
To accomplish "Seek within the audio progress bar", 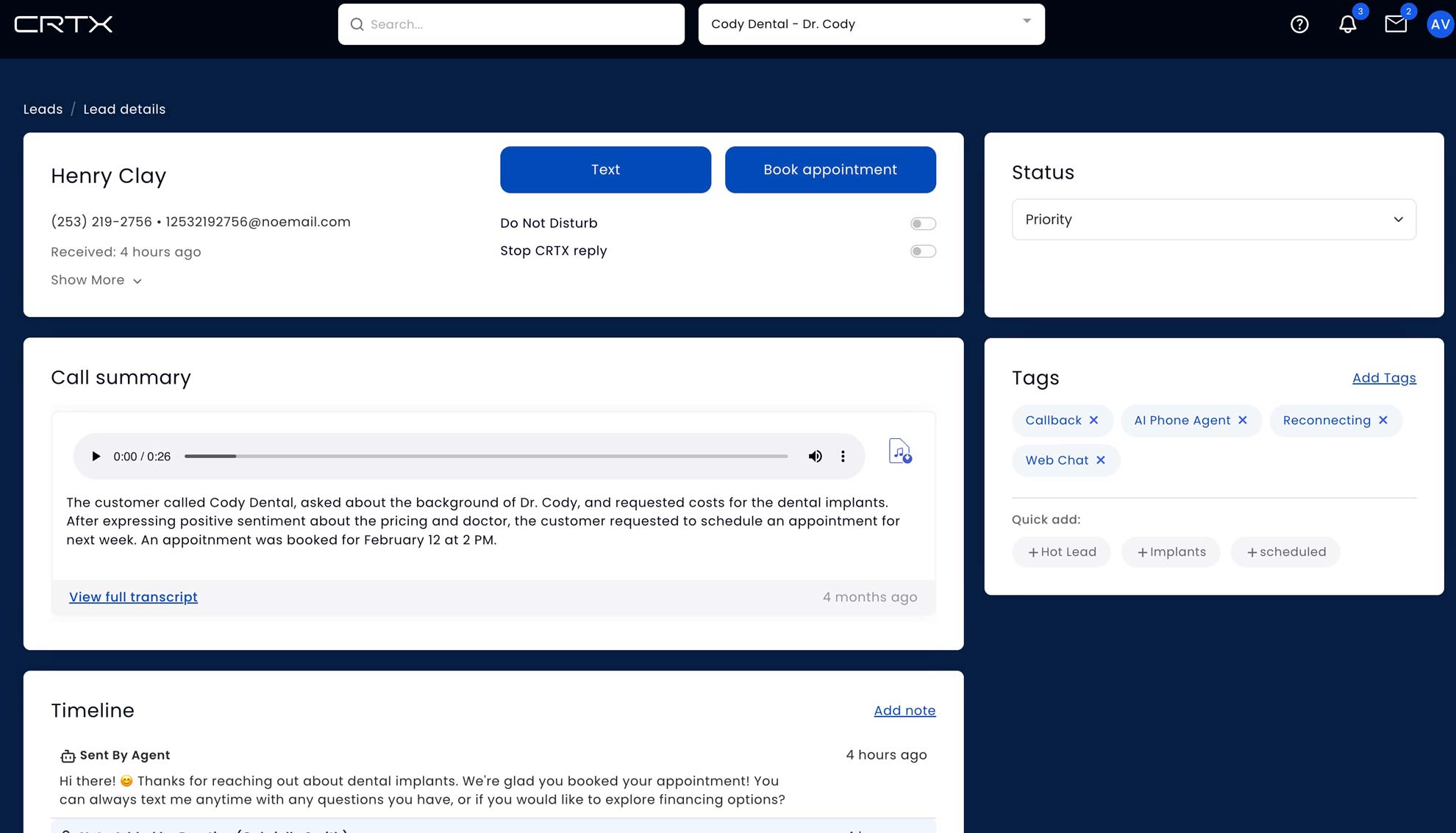I will pos(485,456).
